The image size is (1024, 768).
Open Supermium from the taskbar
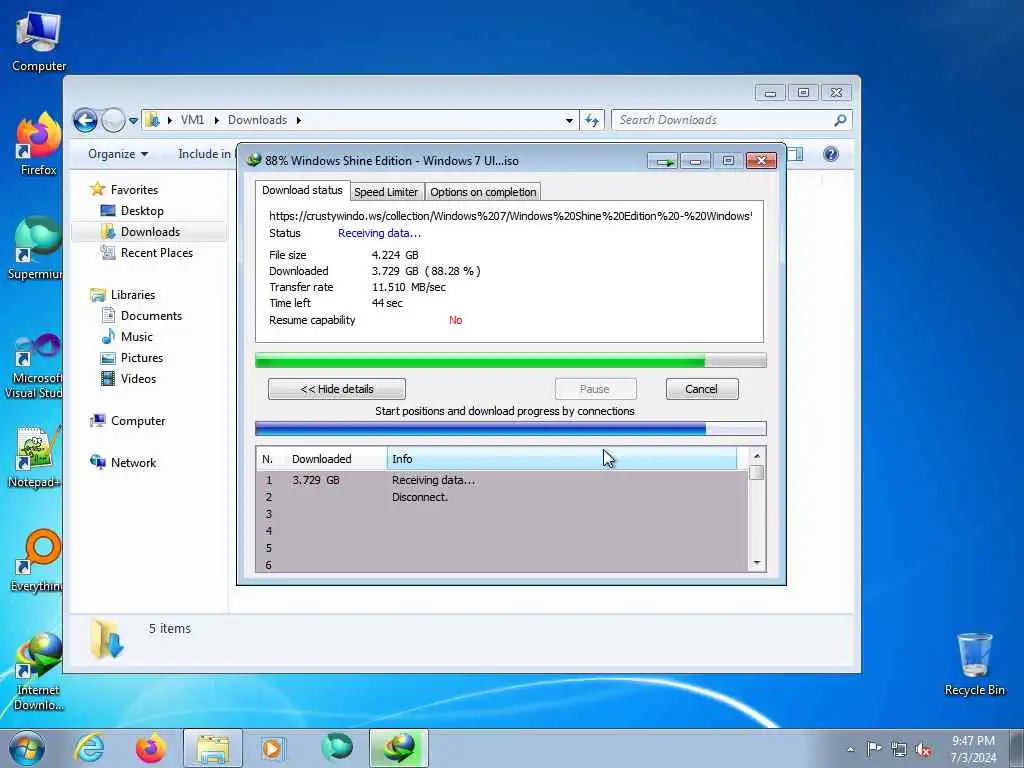336,748
